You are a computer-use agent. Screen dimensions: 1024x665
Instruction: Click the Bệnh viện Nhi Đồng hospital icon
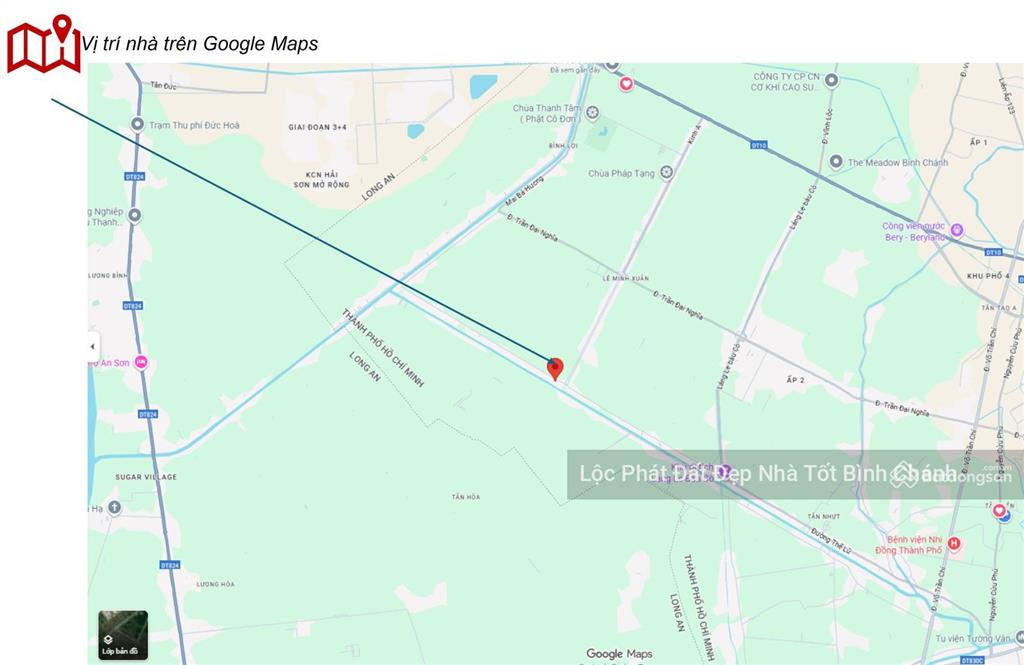pos(953,543)
